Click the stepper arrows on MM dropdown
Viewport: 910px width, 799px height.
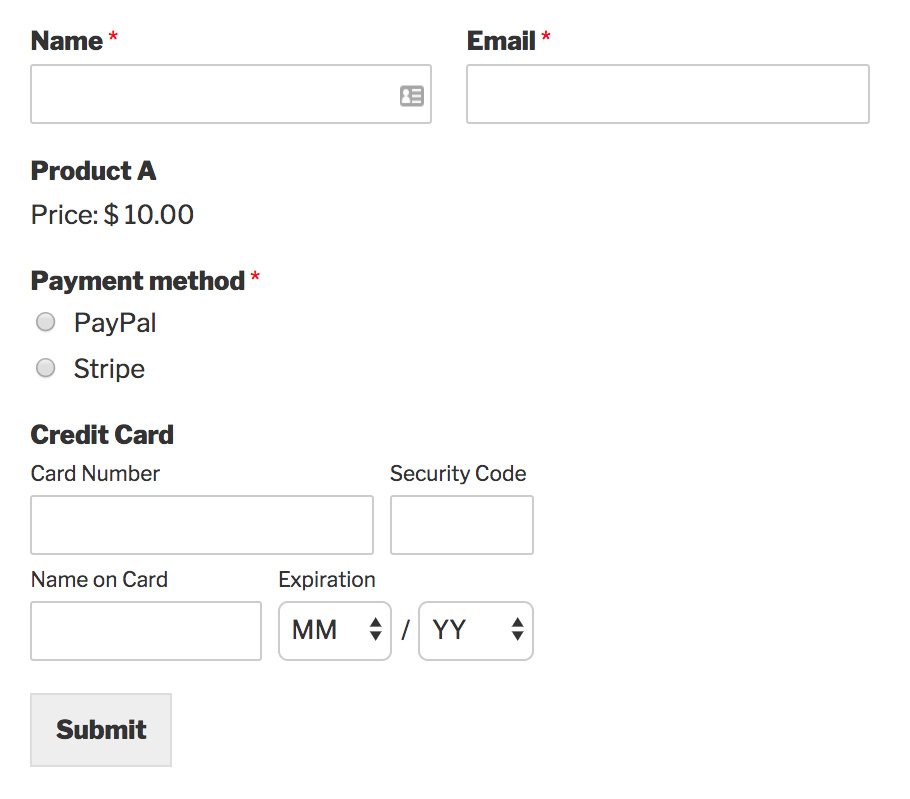click(x=376, y=631)
